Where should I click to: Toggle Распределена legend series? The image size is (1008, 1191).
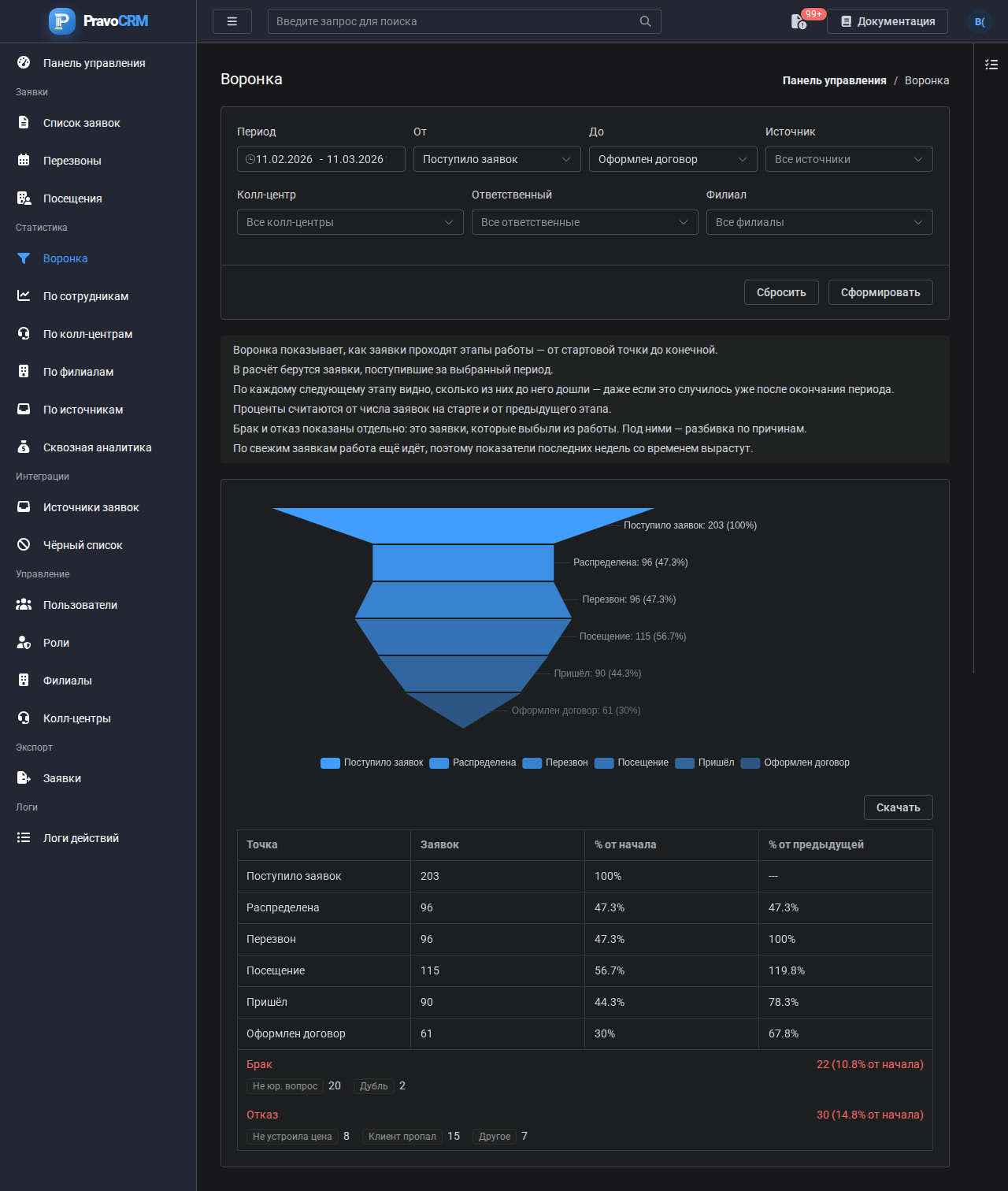tap(472, 762)
